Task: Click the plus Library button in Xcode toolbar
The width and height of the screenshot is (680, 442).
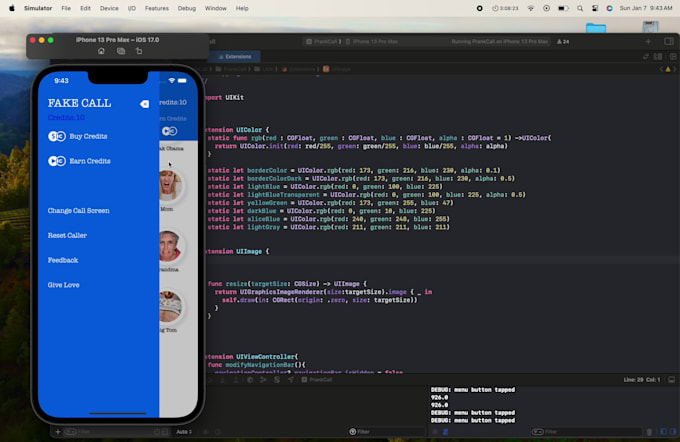Action: pos(648,42)
